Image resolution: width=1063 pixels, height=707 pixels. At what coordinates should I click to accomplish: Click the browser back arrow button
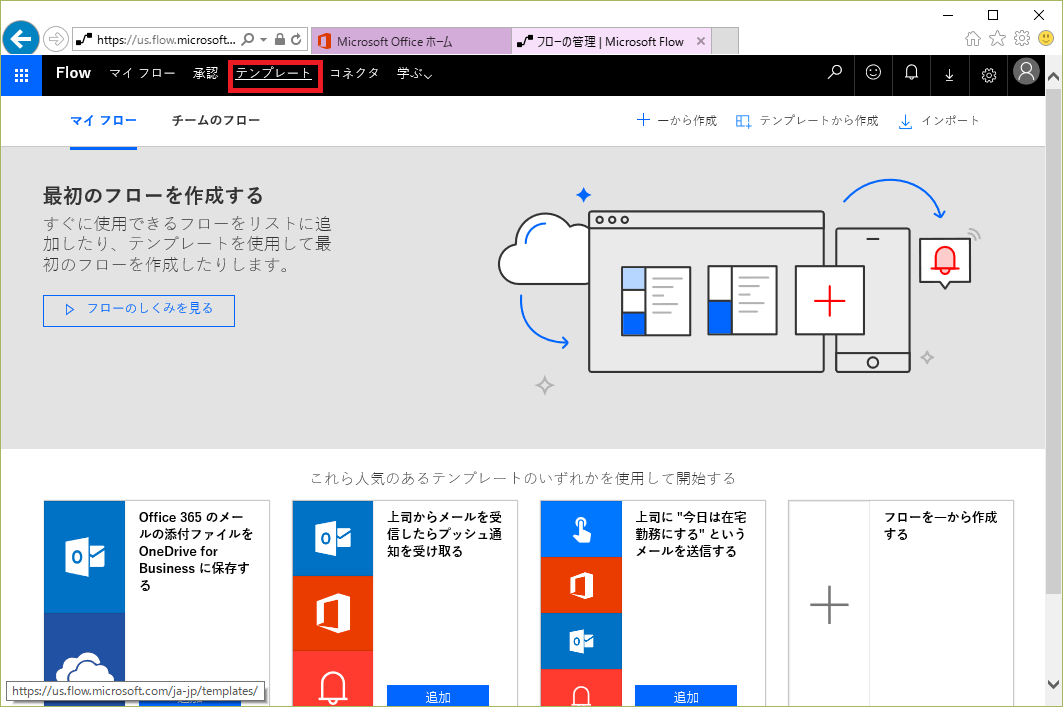pos(21,39)
